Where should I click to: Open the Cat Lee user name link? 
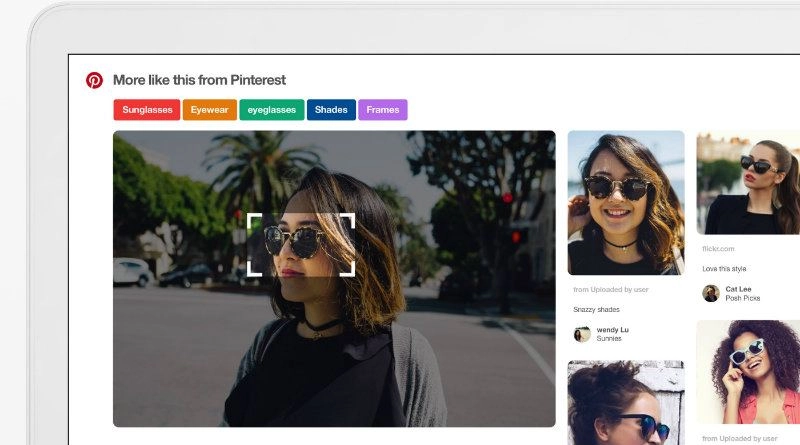(x=738, y=289)
